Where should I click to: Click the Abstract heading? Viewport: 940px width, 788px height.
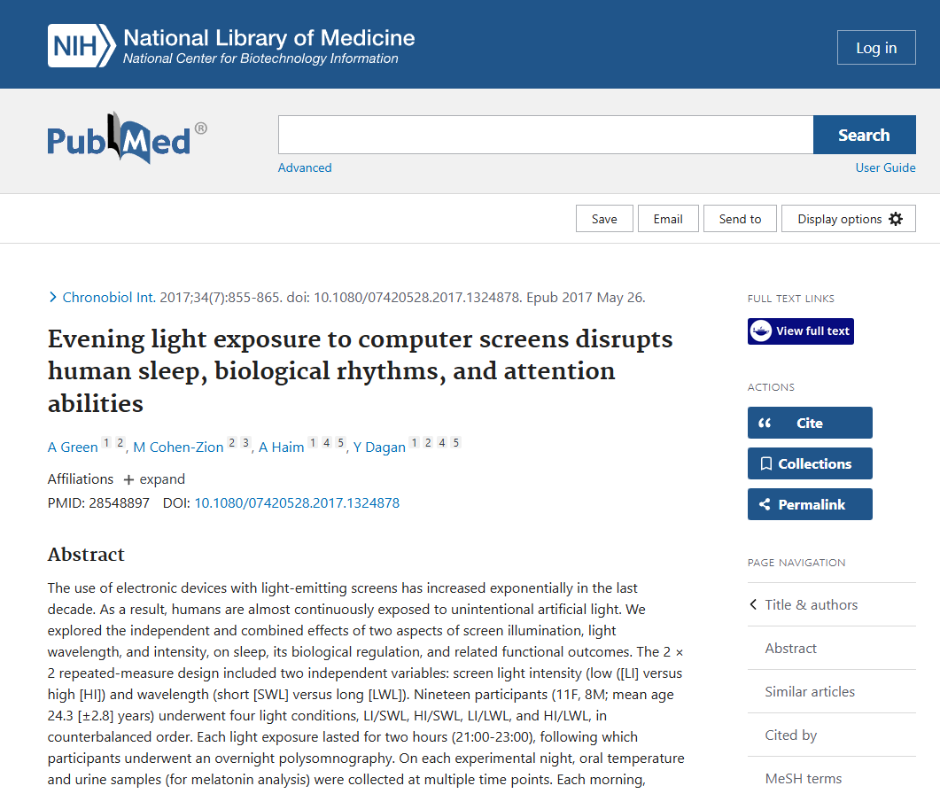[86, 554]
